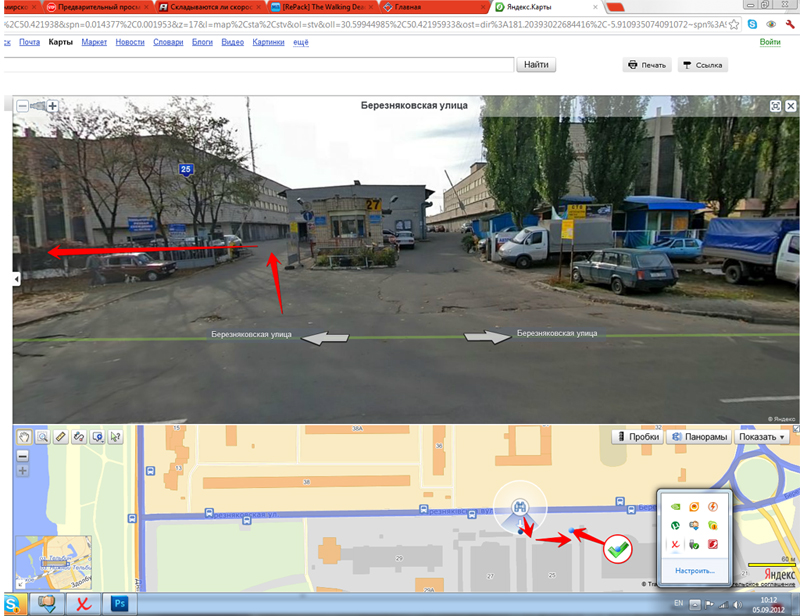
Task: Activate the magnifier zoom tool
Action: point(43,437)
